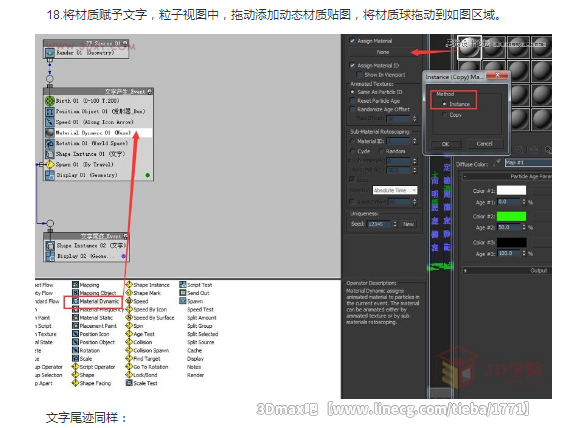The height and width of the screenshot is (428, 569).
Task: Click the Diffuse Color eyedropper icon
Action: (497, 163)
